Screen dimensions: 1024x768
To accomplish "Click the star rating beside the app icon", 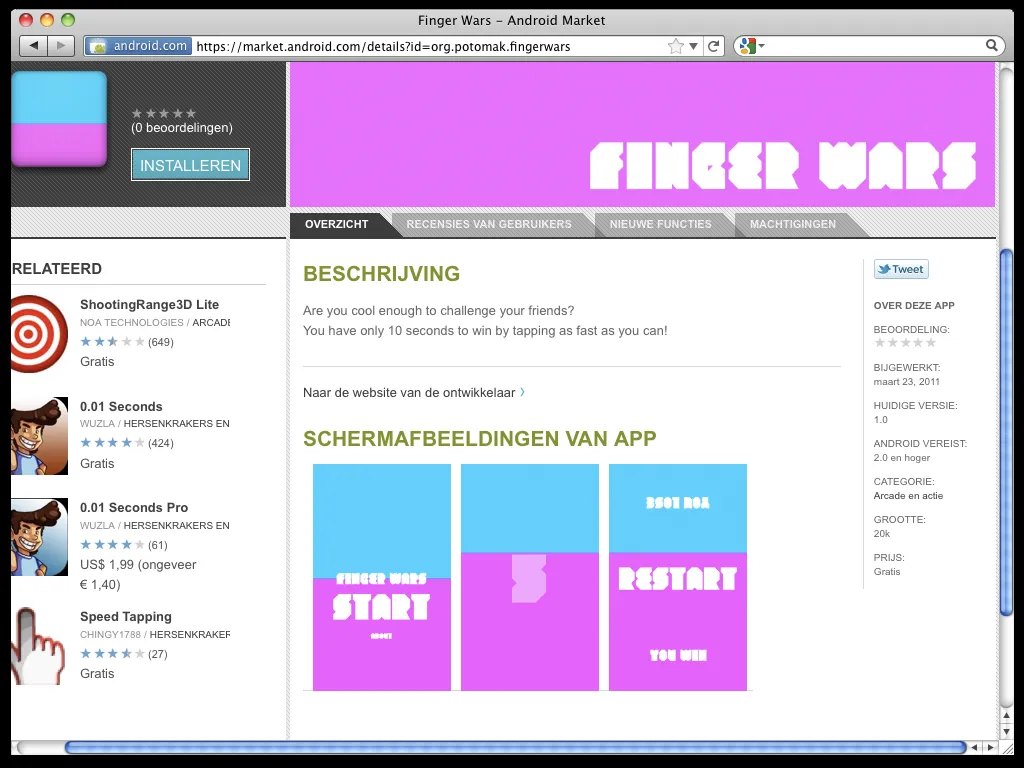I will click(x=163, y=114).
